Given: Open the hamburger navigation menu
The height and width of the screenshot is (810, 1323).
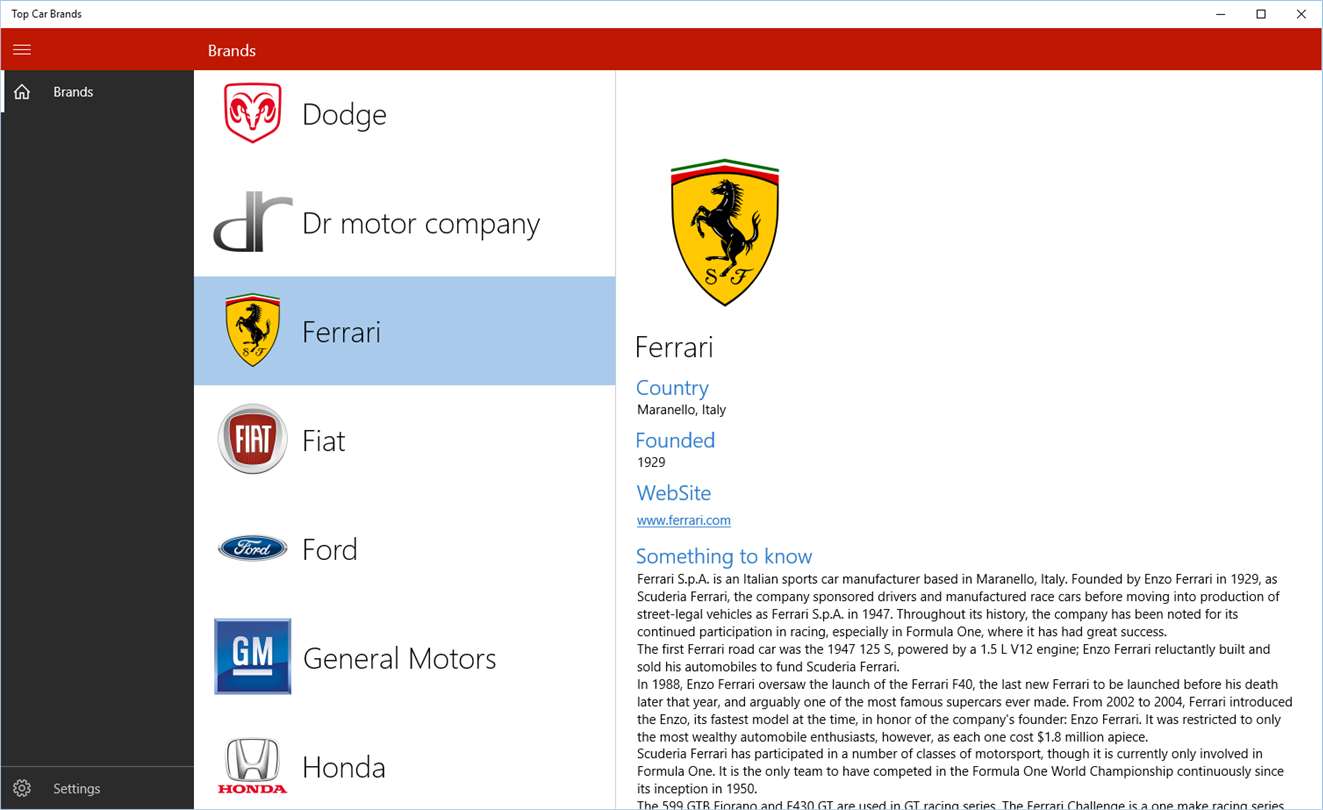Looking at the screenshot, I should 22,50.
